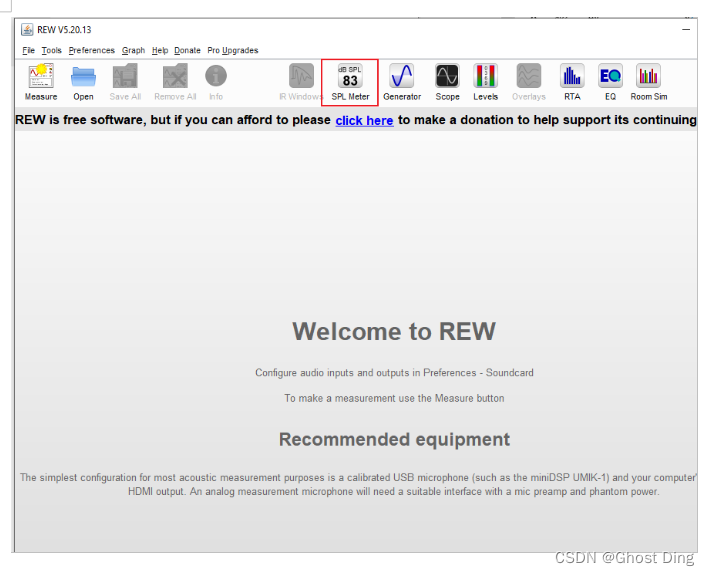Click the Save All toolbar icon
709x576 pixels.
[125, 82]
